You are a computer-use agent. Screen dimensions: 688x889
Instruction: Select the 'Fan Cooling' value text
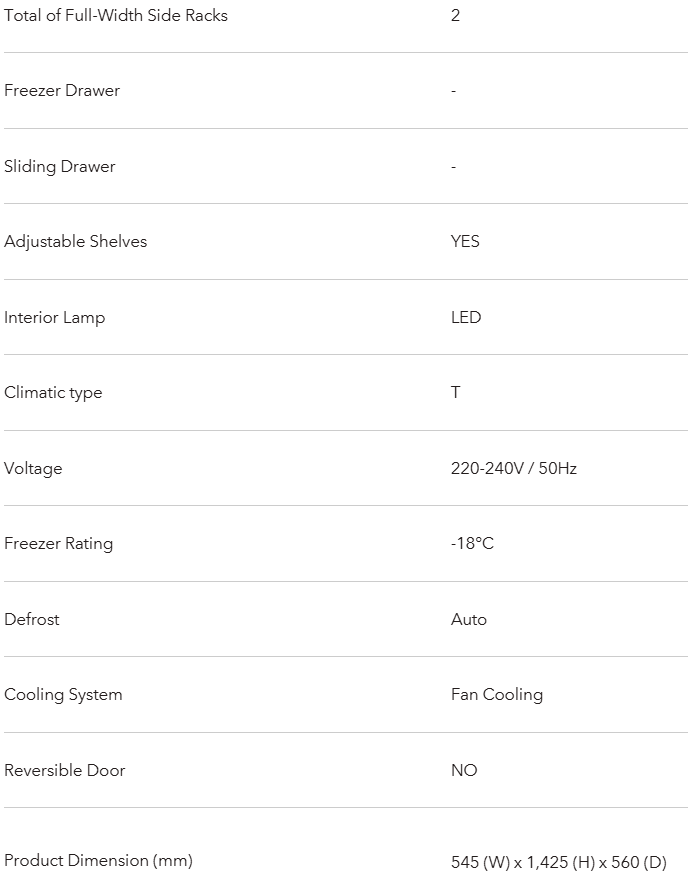[497, 694]
